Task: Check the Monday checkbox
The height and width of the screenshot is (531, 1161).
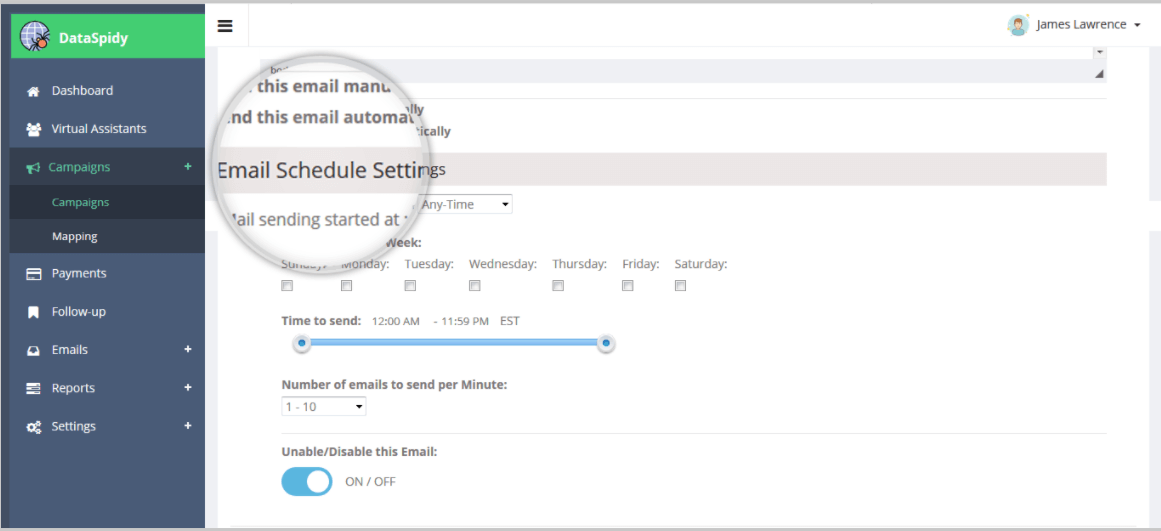Action: point(347,286)
